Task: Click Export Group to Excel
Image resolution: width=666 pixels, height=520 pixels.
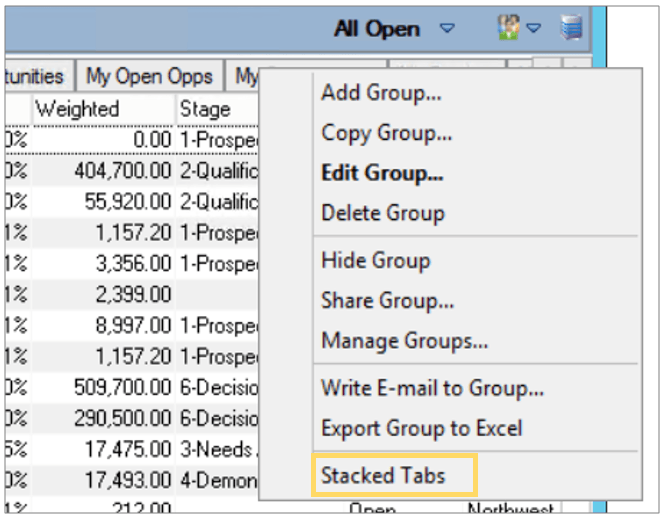Action: [x=421, y=428]
